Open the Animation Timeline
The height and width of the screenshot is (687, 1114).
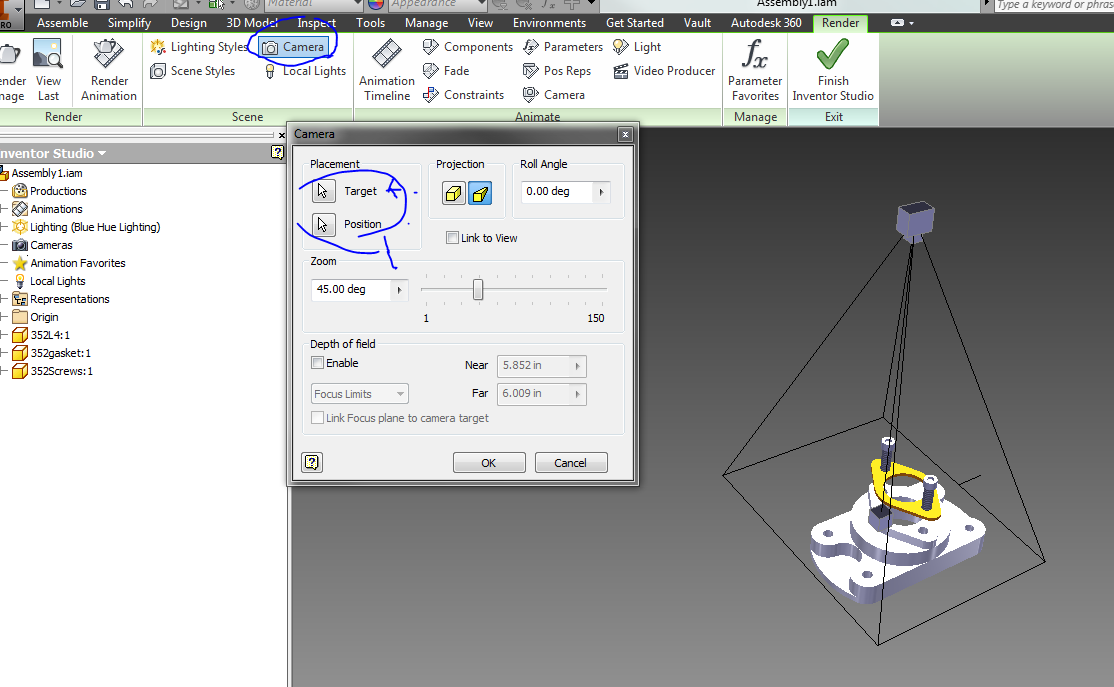point(386,70)
